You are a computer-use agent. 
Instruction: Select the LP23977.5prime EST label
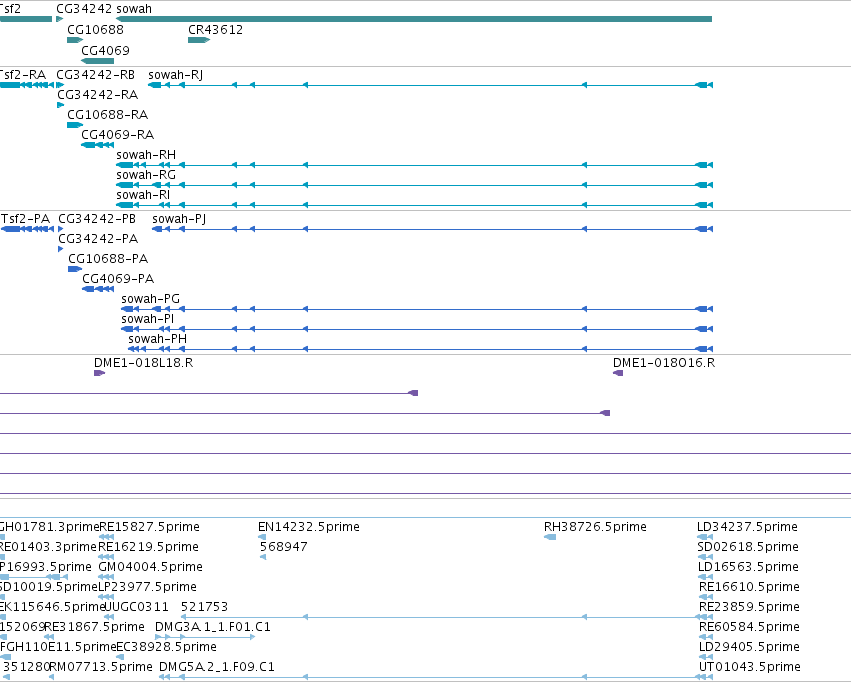(x=147, y=587)
